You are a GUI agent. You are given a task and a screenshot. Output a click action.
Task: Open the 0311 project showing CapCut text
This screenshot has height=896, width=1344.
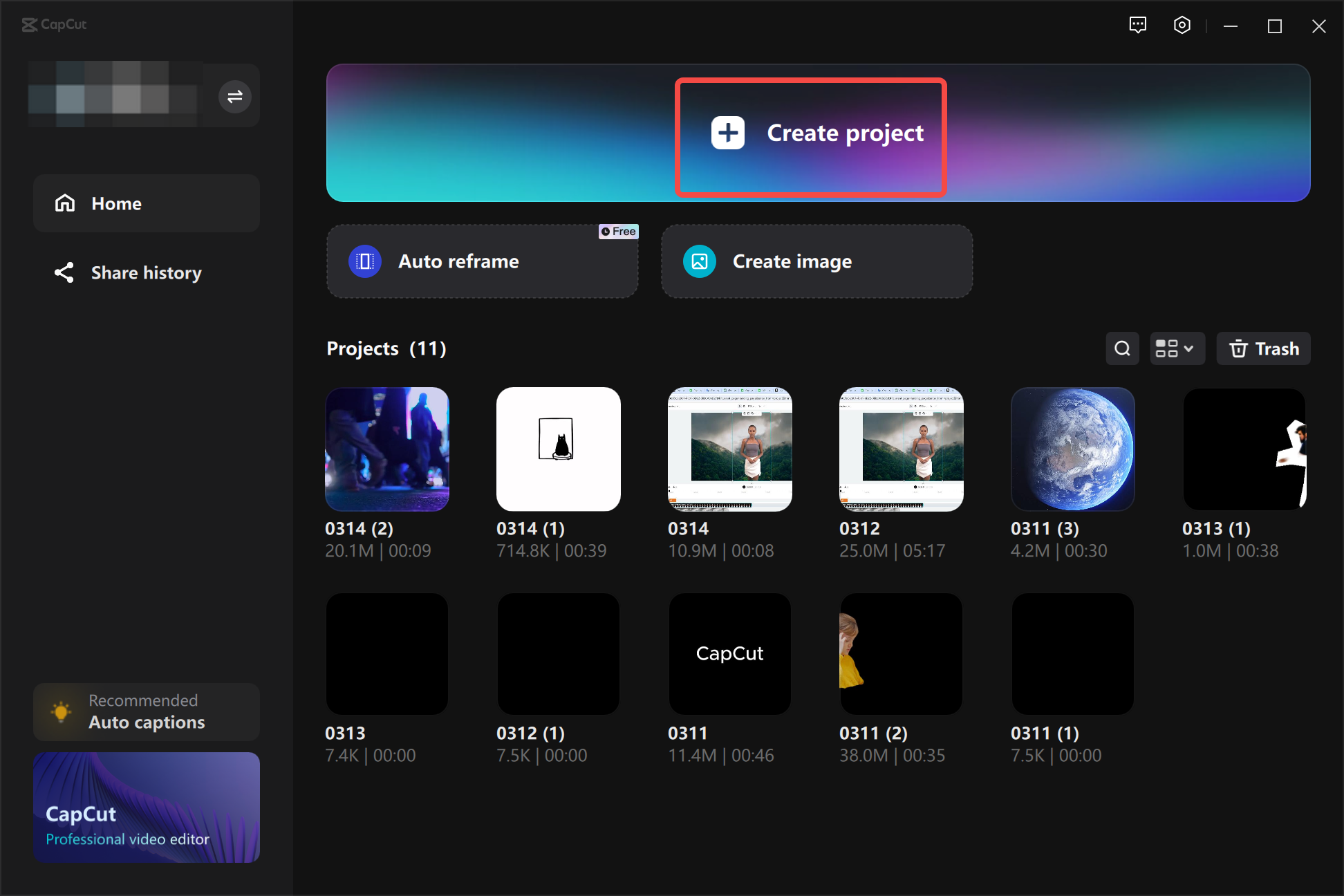[729, 653]
